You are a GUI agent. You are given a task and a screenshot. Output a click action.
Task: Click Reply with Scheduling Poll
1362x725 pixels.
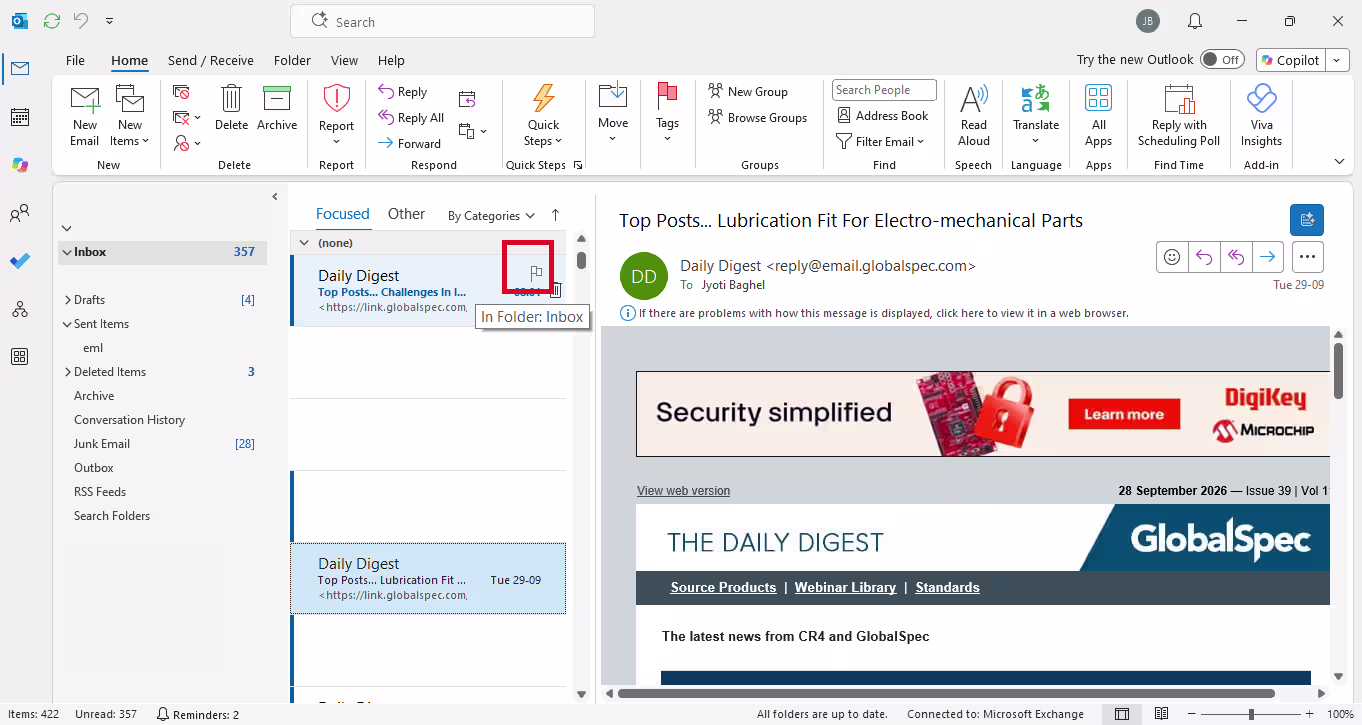pos(1179,114)
